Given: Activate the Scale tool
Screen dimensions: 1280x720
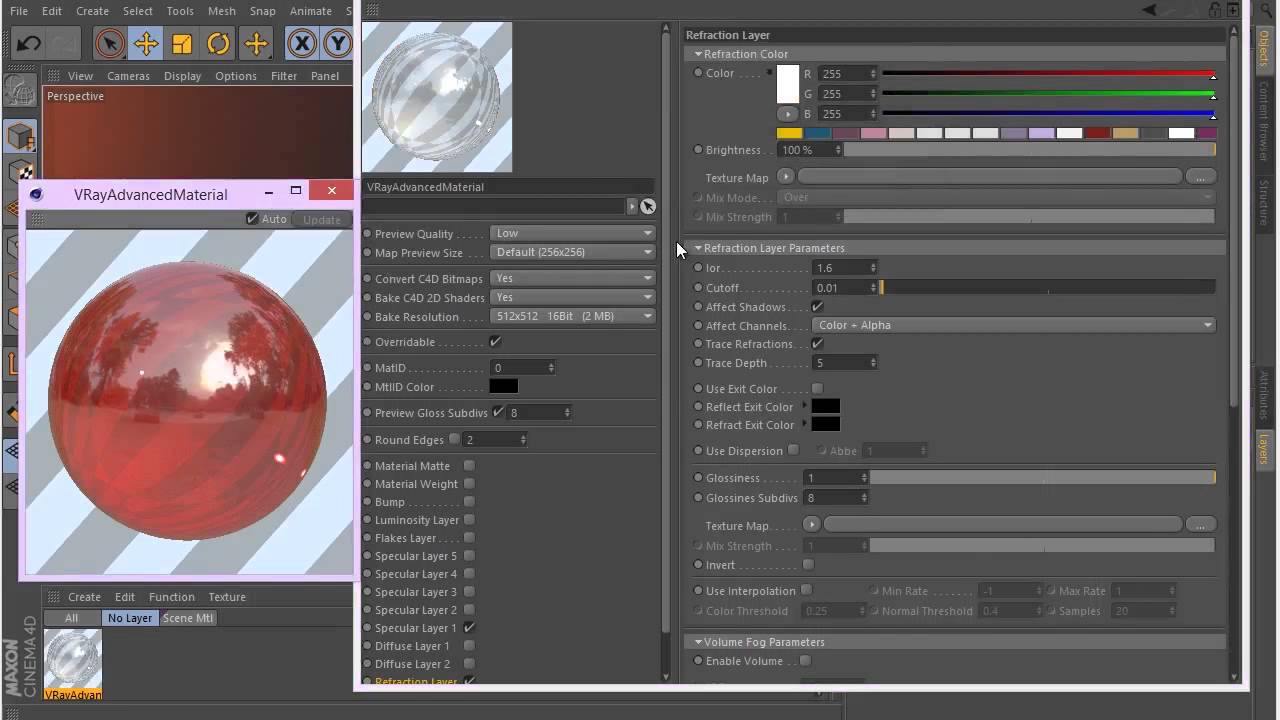Looking at the screenshot, I should pos(182,43).
